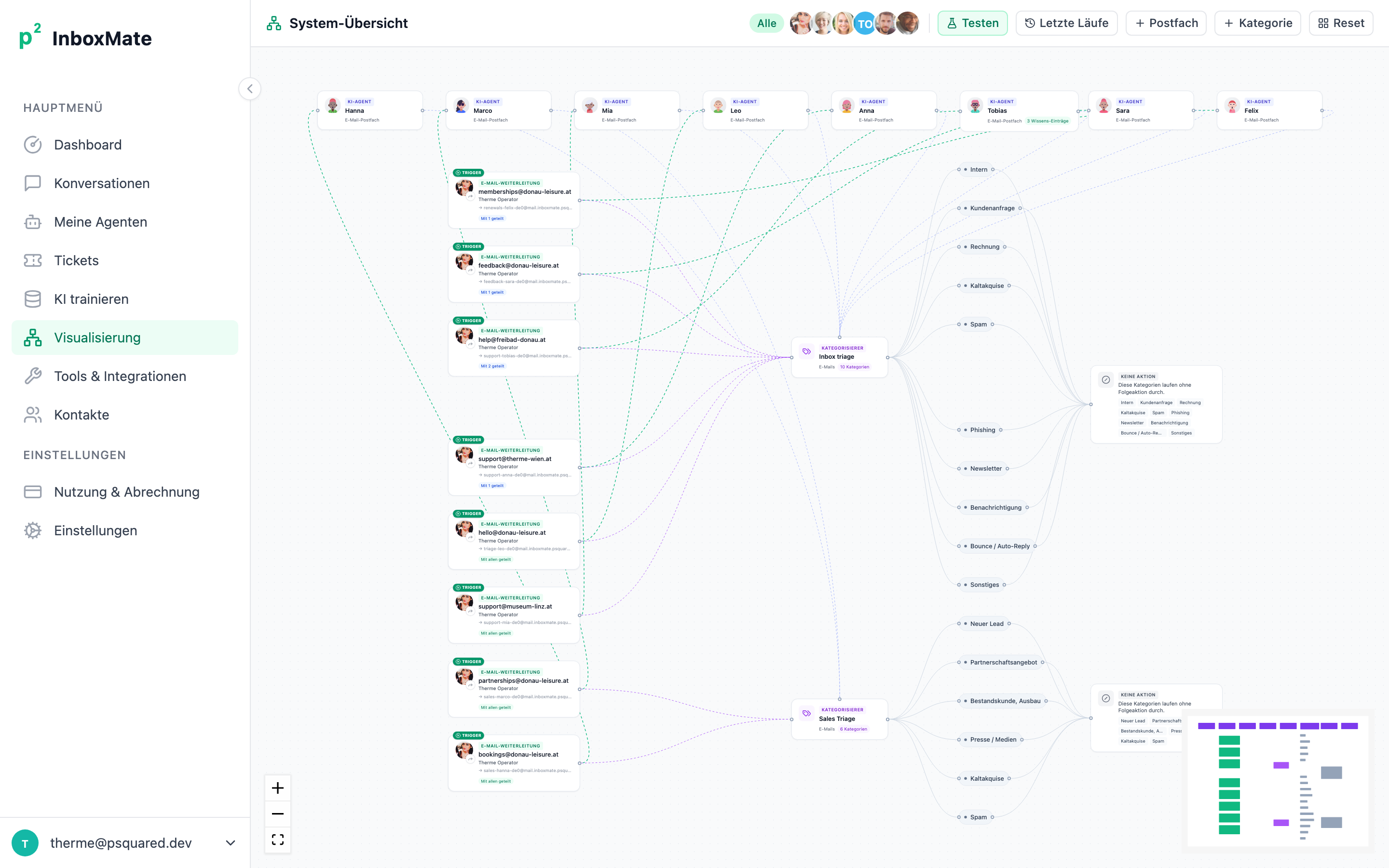Click the InboxMate p² logo
The width and height of the screenshot is (1389, 868).
pyautogui.click(x=30, y=36)
